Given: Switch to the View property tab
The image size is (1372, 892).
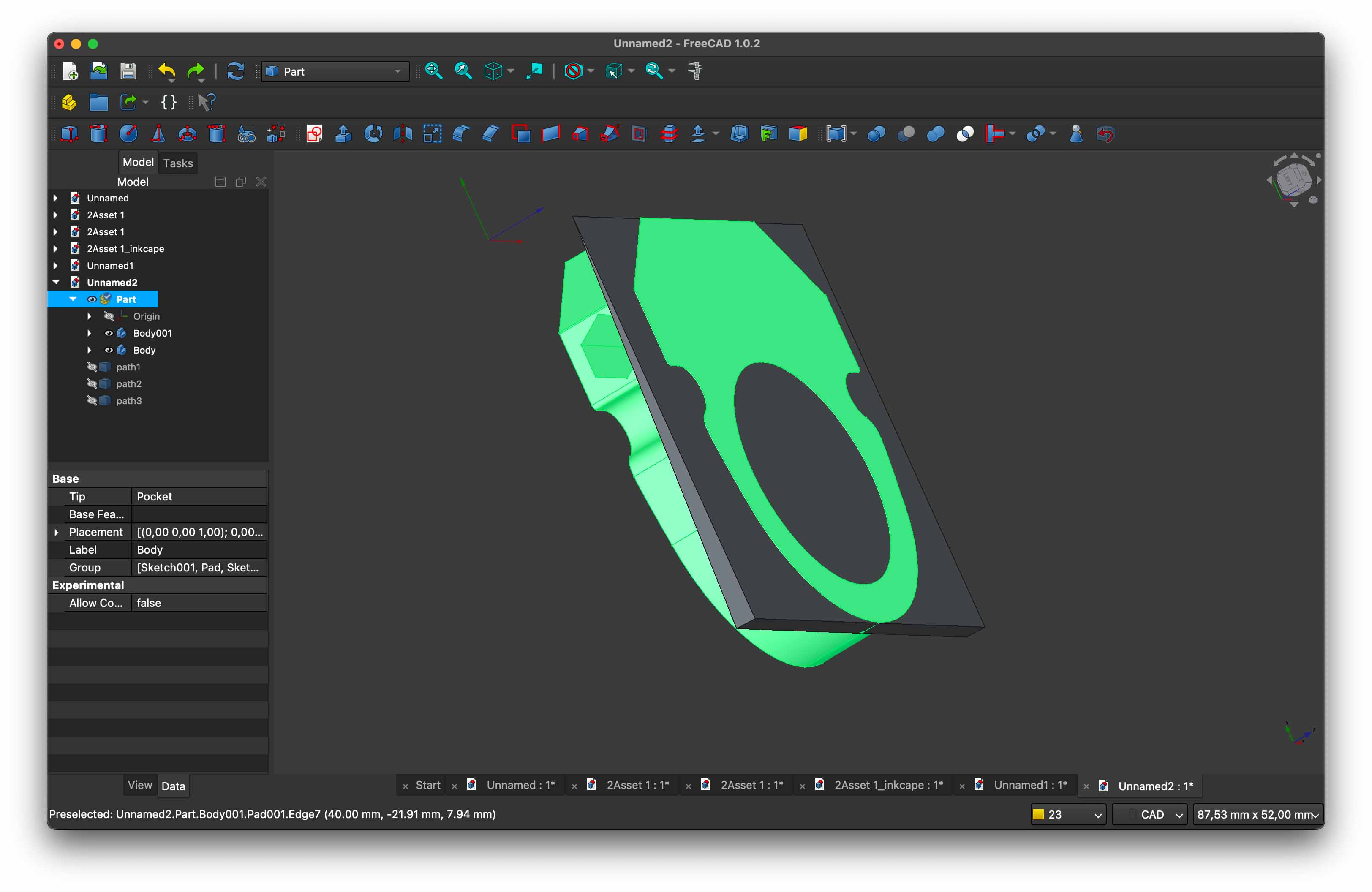Looking at the screenshot, I should point(139,786).
